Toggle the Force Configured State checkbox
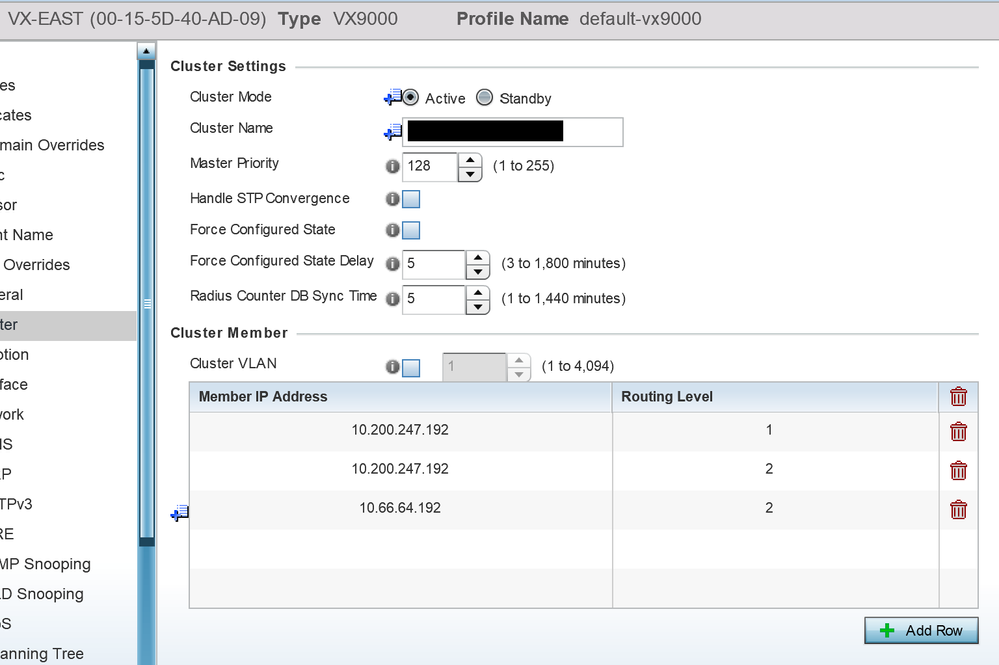The image size is (999, 665). [x=411, y=231]
